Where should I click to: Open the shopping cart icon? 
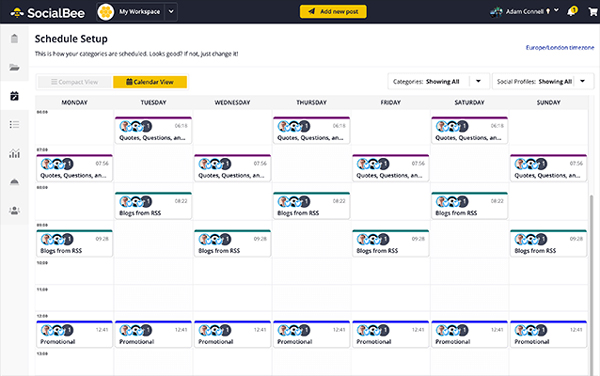pyautogui.click(x=593, y=11)
